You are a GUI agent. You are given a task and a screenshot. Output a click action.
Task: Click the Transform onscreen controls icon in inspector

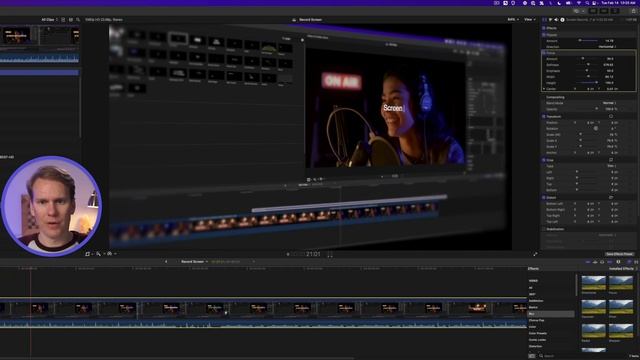(x=611, y=116)
